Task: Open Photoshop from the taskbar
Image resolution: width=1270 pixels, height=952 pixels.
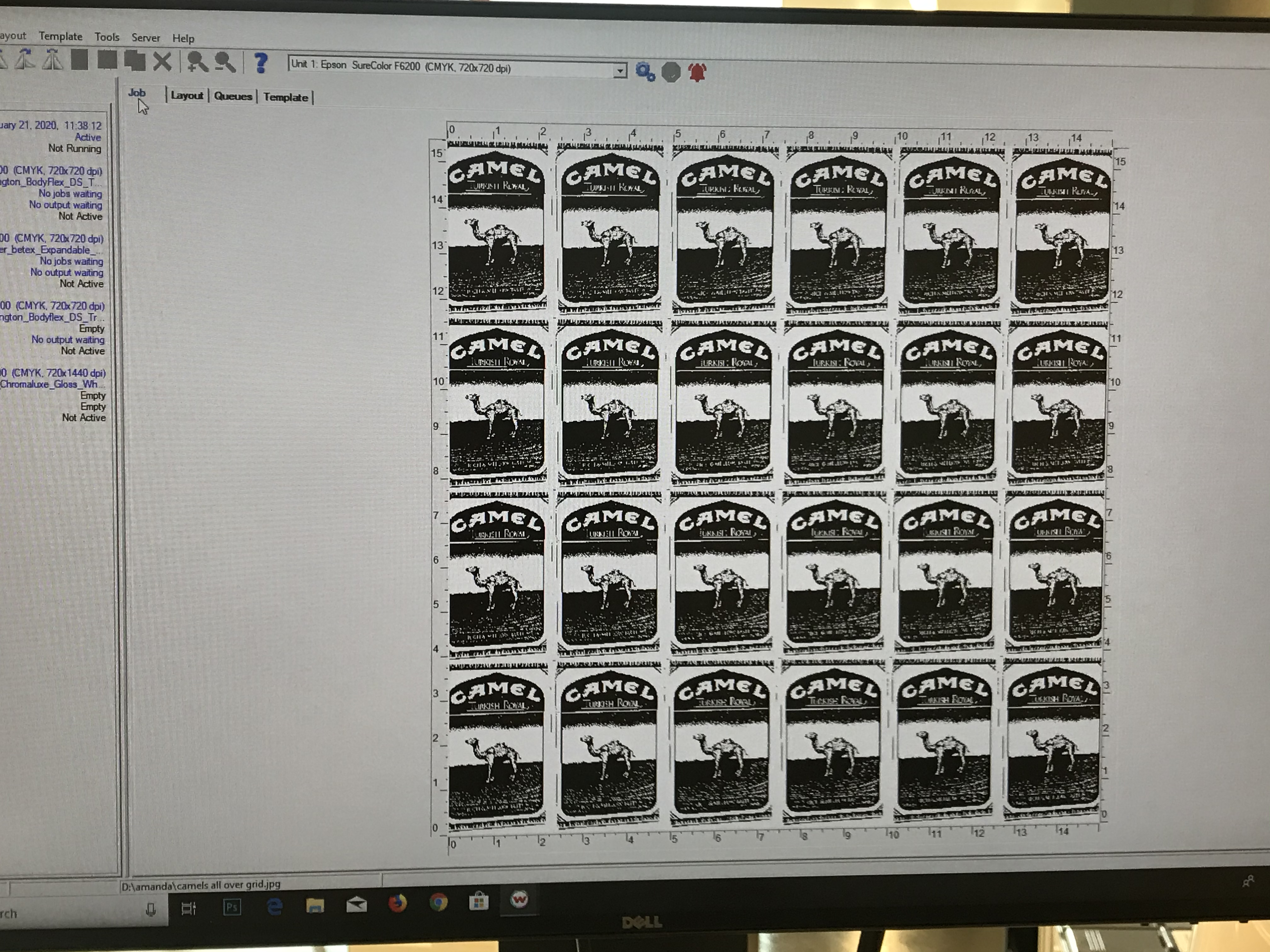Action: (232, 907)
